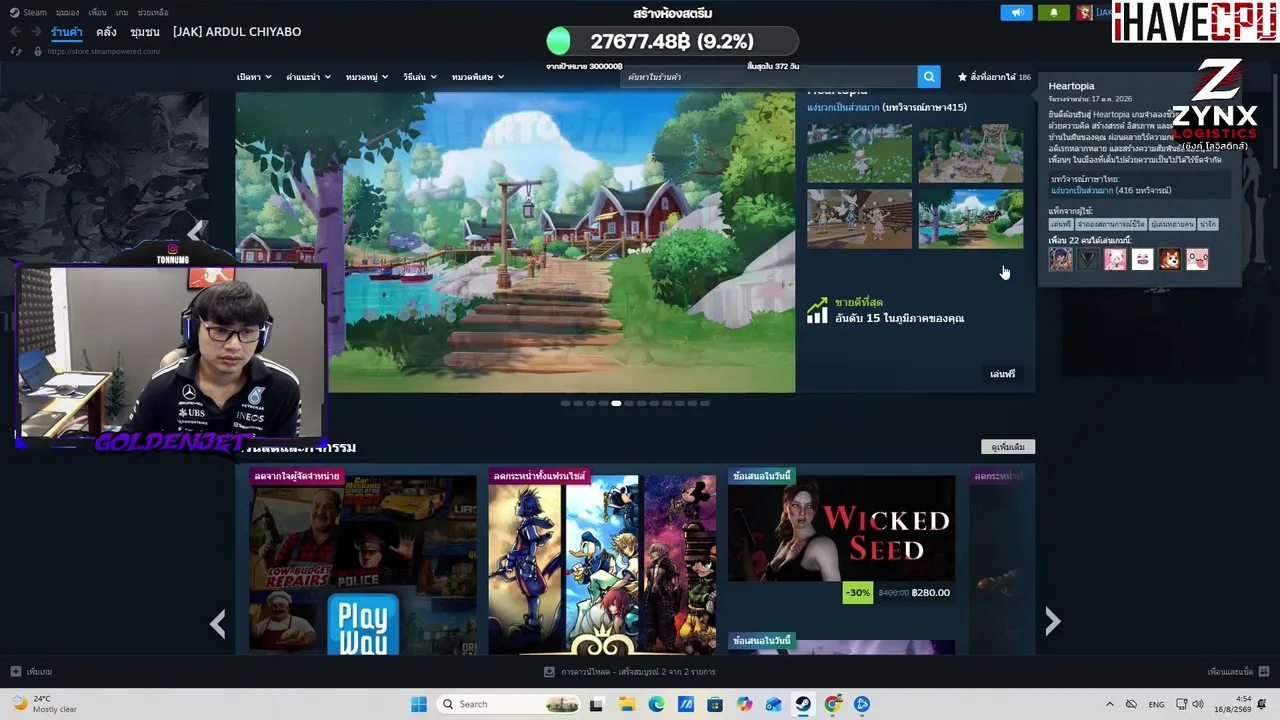Open the downloads icon in Steam's bottom bar

pos(549,672)
